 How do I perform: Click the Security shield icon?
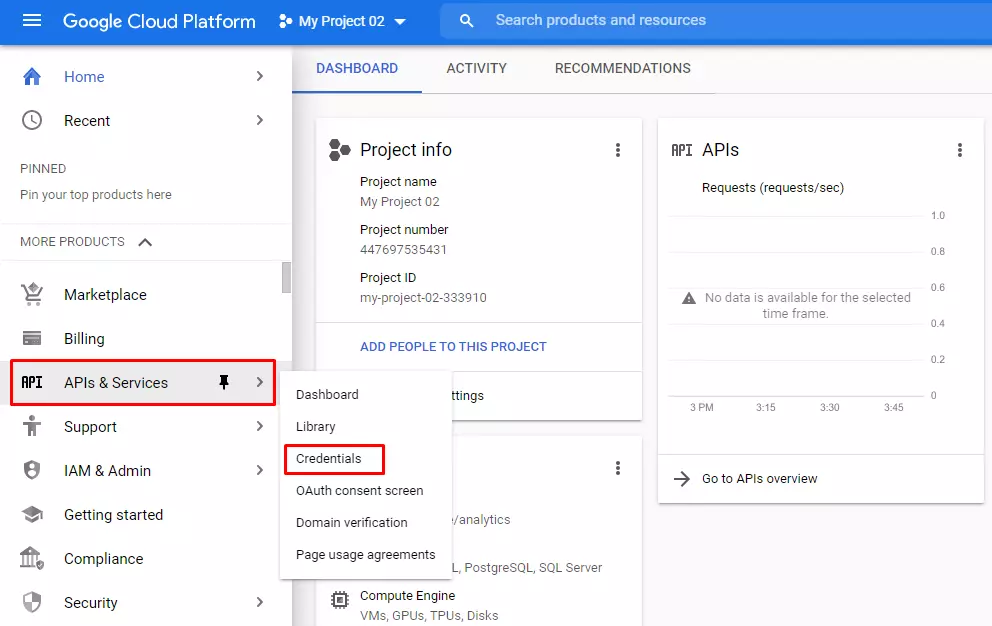click(x=32, y=602)
